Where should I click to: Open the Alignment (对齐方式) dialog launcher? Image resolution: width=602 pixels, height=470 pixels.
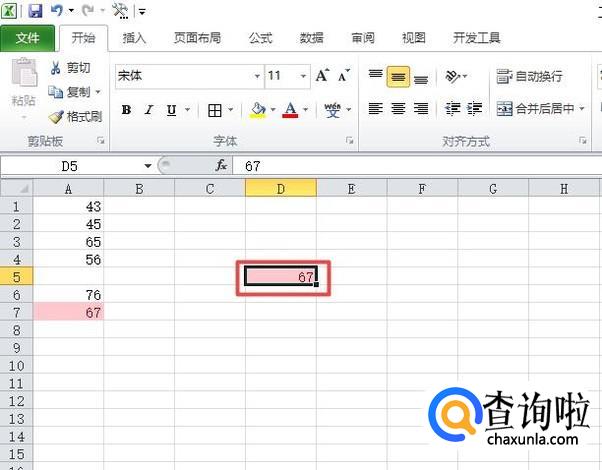[x=582, y=141]
